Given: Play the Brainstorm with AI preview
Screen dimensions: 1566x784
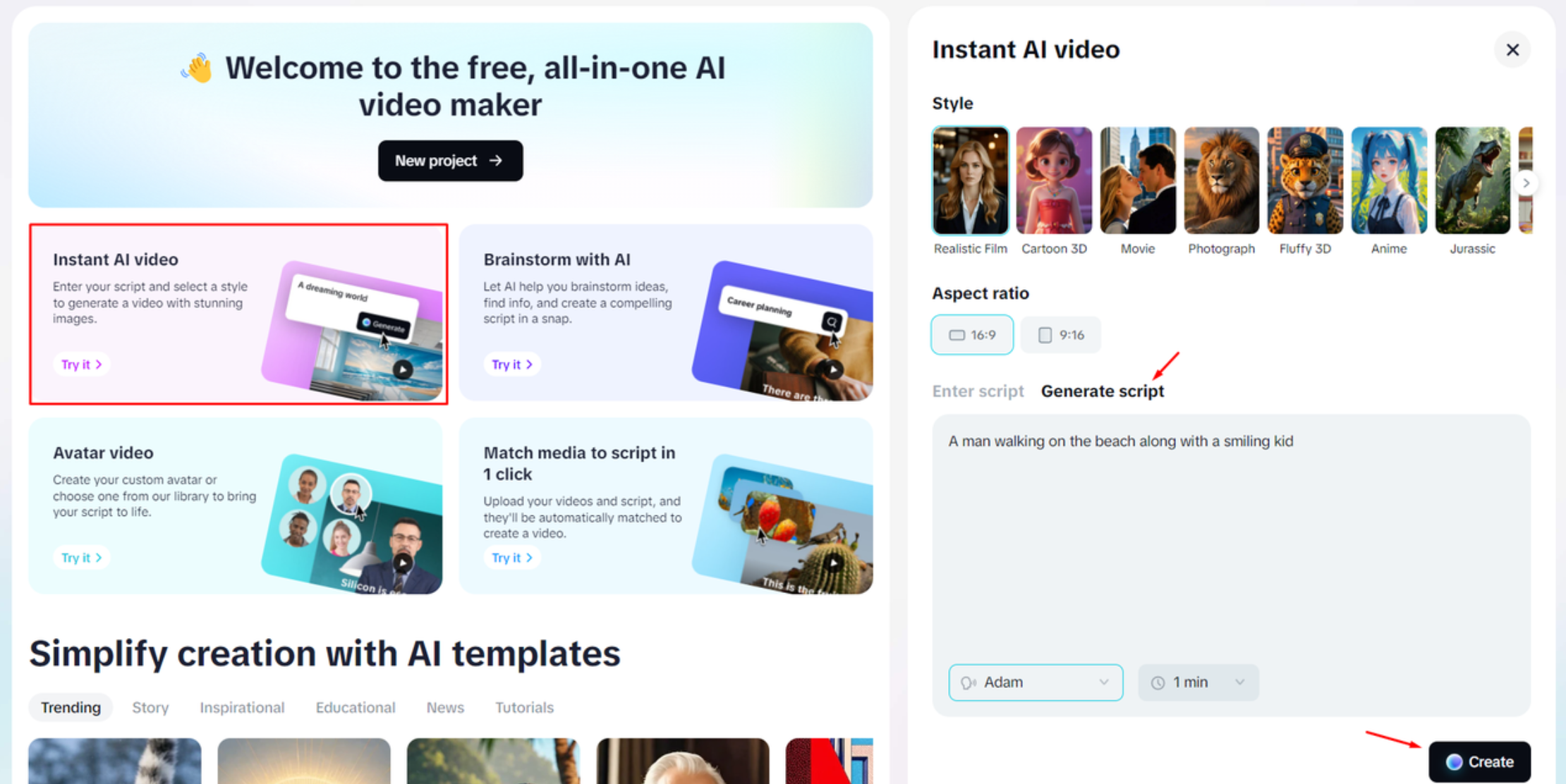Looking at the screenshot, I should click(833, 369).
